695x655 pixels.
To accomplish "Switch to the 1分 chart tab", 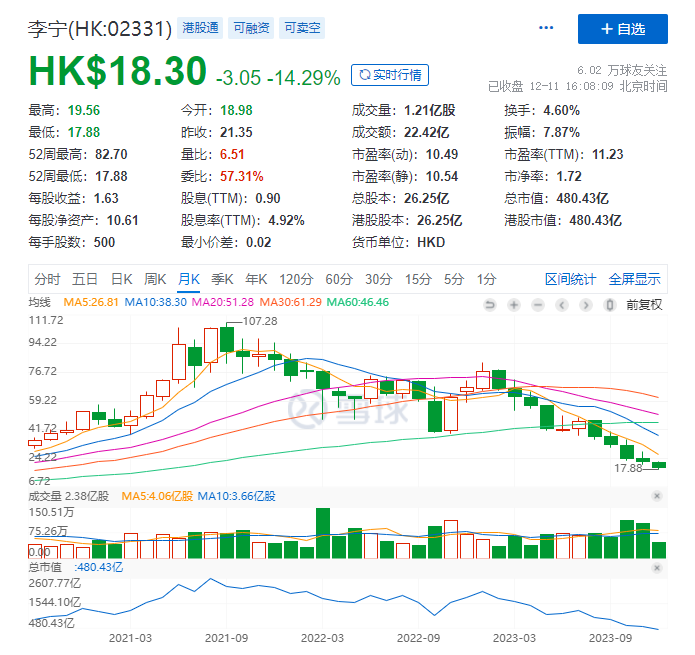I will (486, 279).
